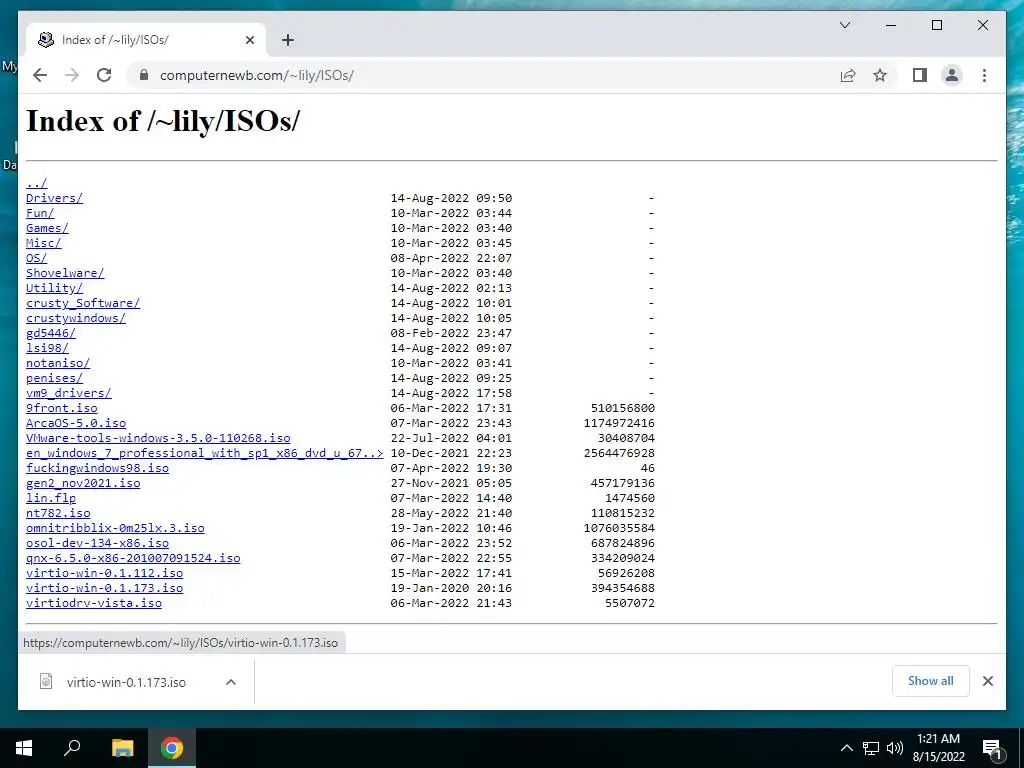Download virtiodrv-vista.iso
Viewport: 1024px width, 768px height.
pyautogui.click(x=94, y=603)
